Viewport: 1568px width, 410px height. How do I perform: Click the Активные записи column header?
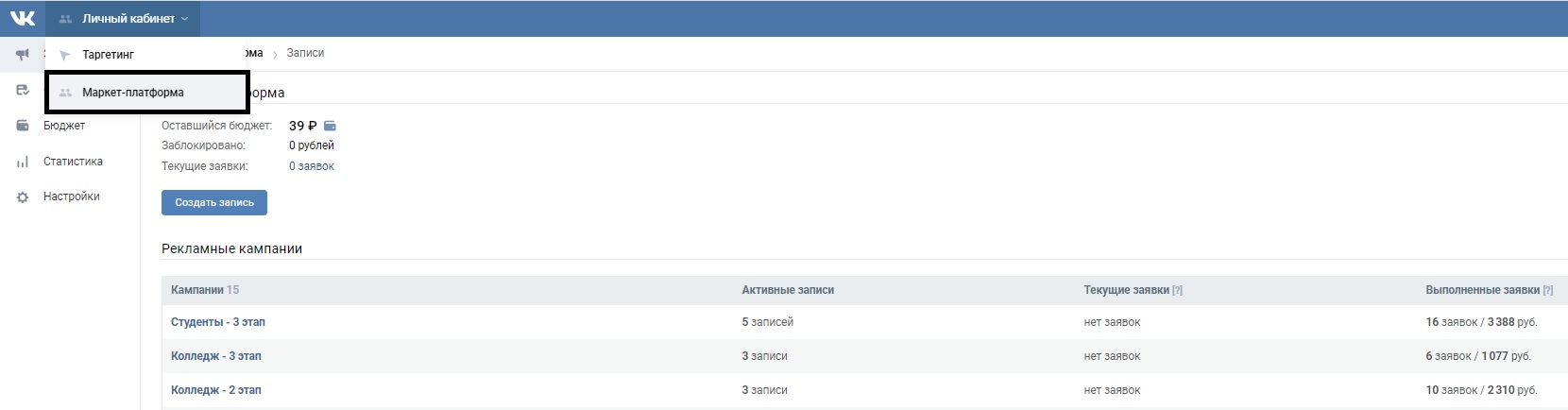tap(788, 290)
